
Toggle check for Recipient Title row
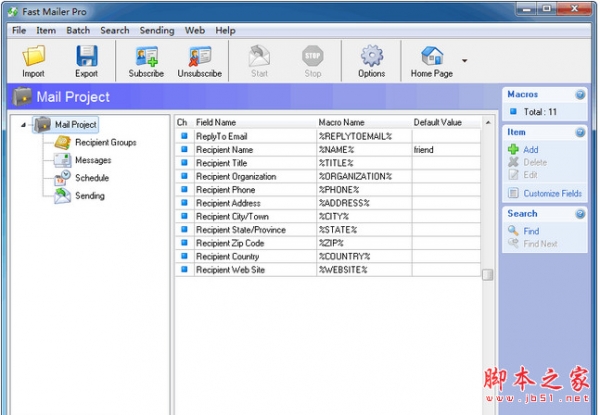coord(184,163)
